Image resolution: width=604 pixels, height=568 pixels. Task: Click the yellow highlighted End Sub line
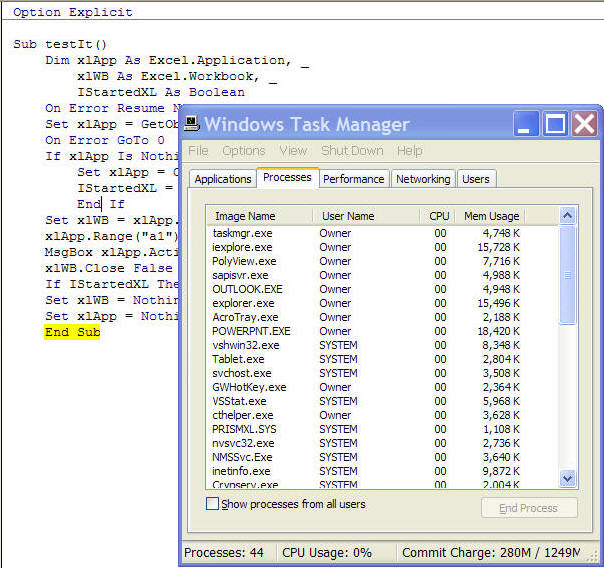[x=72, y=332]
